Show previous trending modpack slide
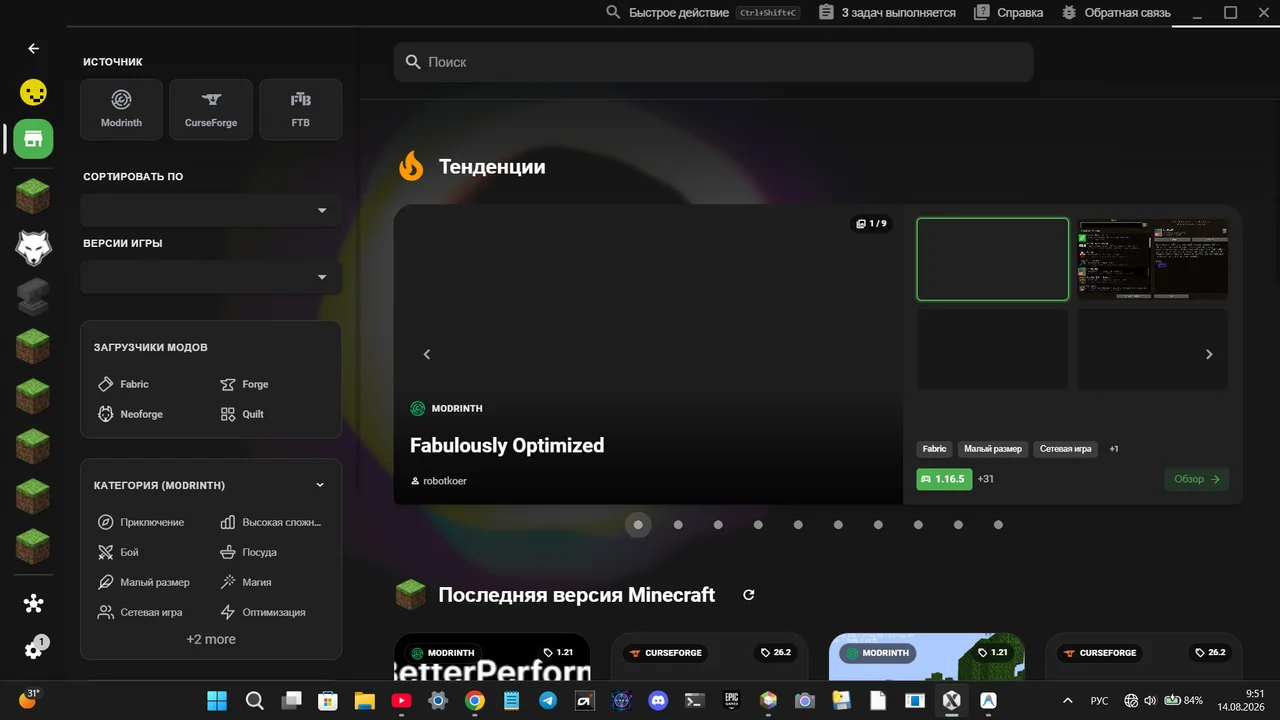The width and height of the screenshot is (1280, 720). coord(427,354)
